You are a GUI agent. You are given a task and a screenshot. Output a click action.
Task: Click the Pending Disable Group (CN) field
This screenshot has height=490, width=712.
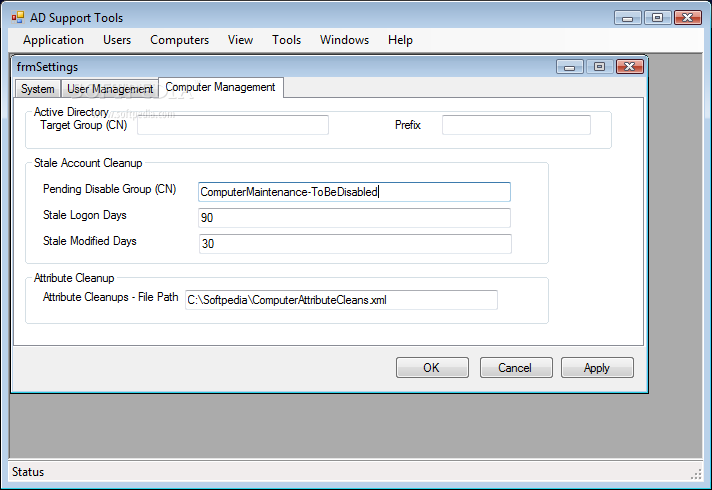pos(354,192)
